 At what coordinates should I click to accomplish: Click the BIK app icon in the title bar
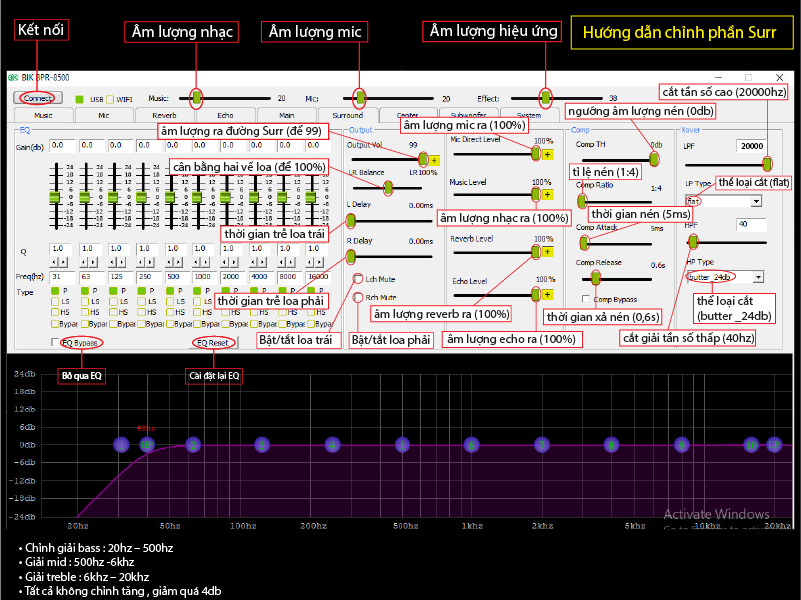point(13,78)
